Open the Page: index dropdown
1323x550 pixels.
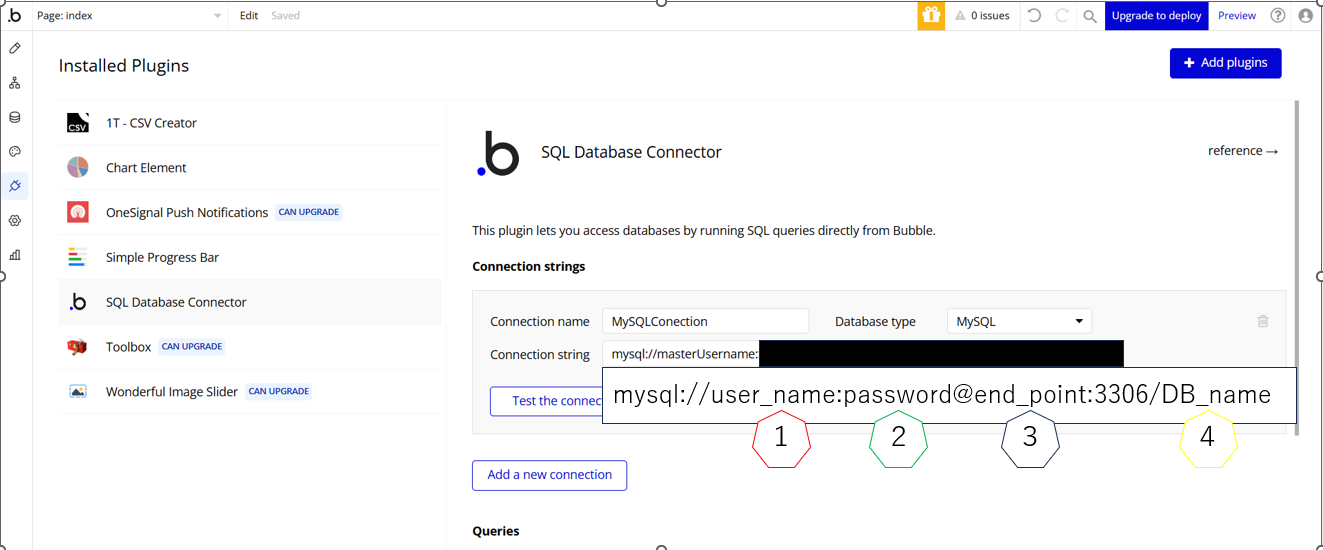[130, 15]
